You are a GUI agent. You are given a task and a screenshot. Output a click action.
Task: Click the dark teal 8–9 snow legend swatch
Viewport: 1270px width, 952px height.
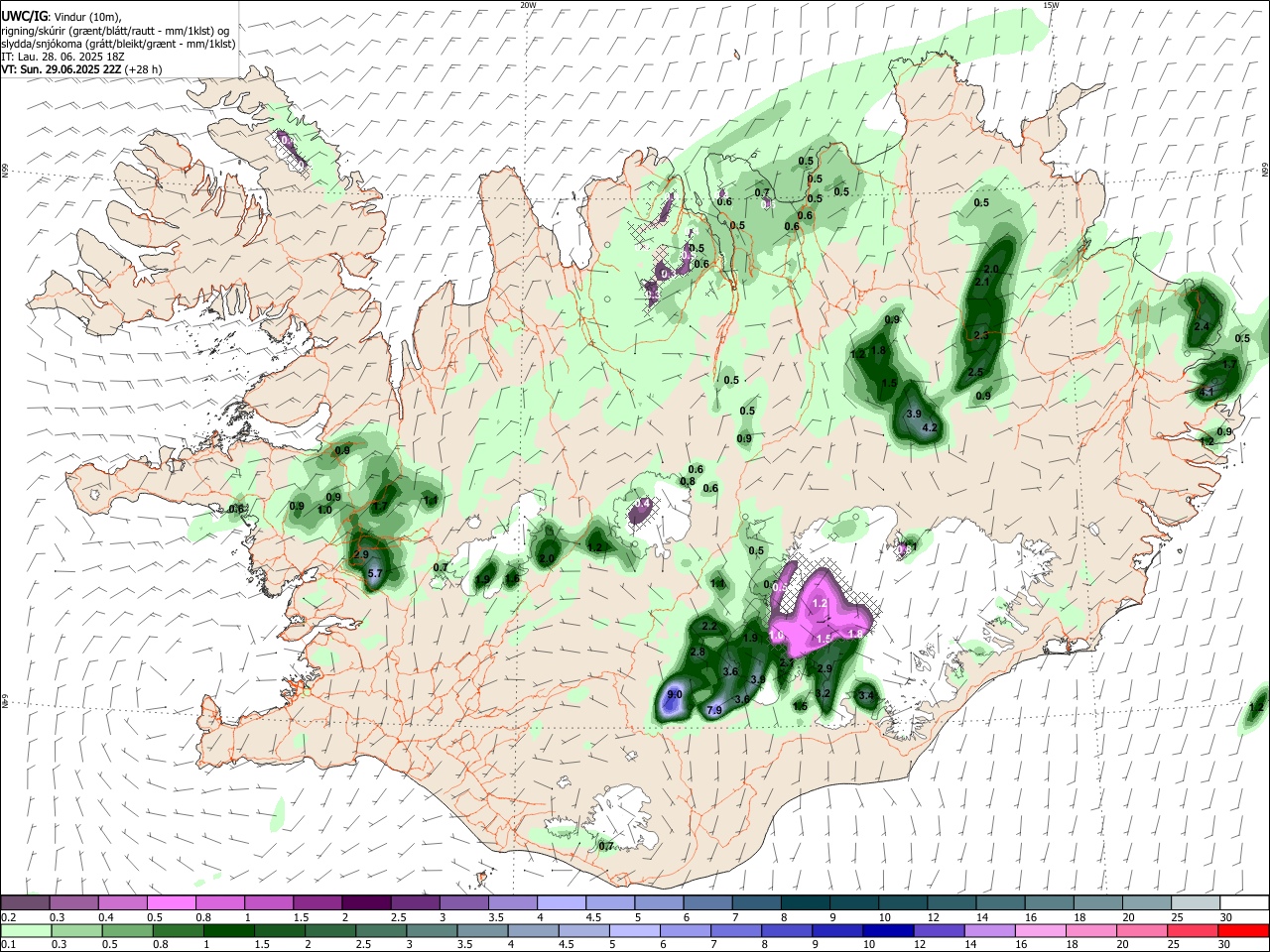click(805, 903)
